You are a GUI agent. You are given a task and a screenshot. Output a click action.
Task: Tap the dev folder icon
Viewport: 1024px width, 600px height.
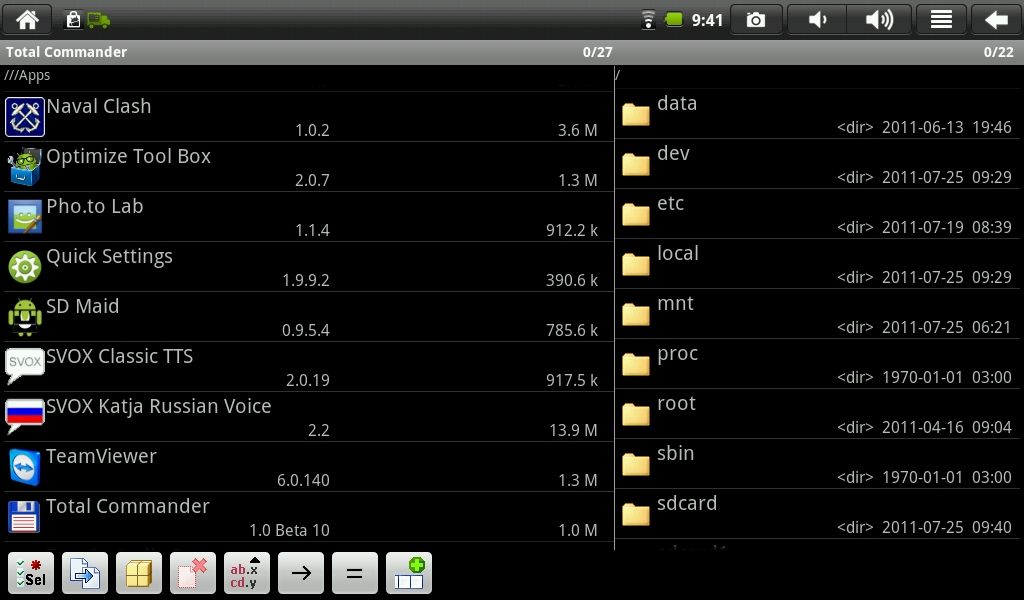pyautogui.click(x=635, y=165)
